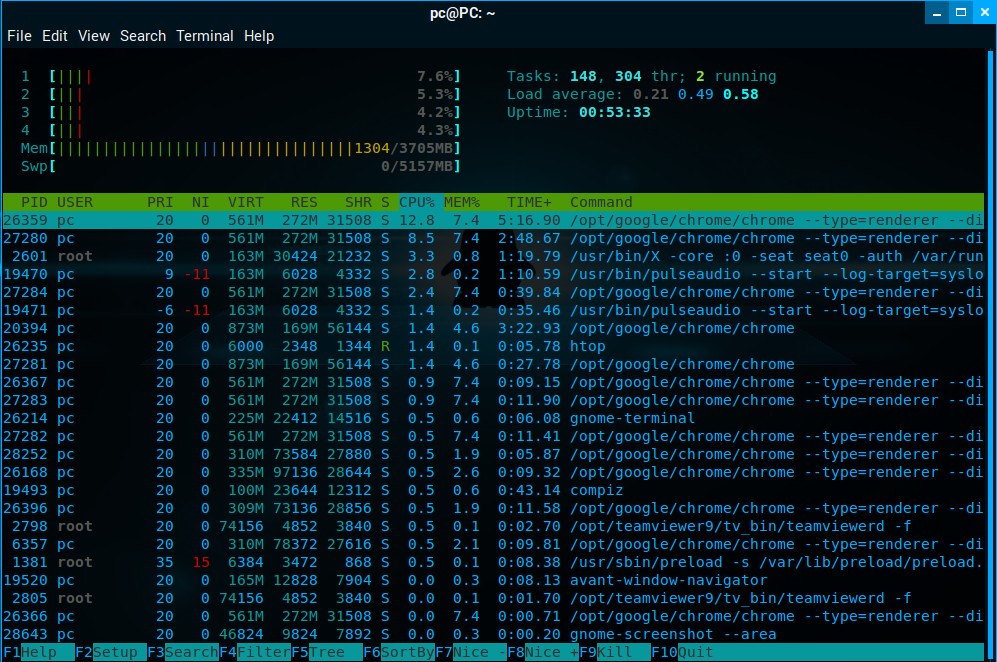Open the Search menu

click(x=143, y=36)
